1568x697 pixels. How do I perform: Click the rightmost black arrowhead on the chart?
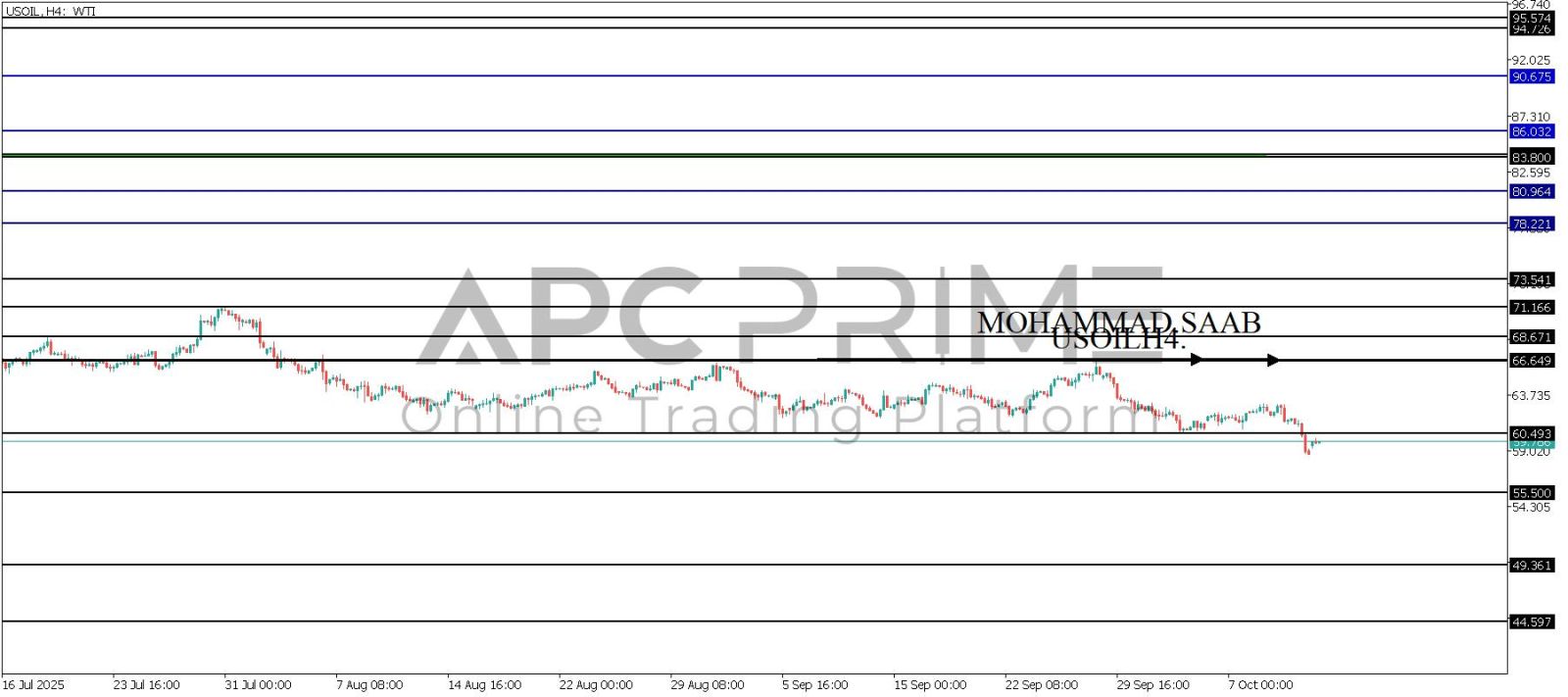[x=1272, y=360]
